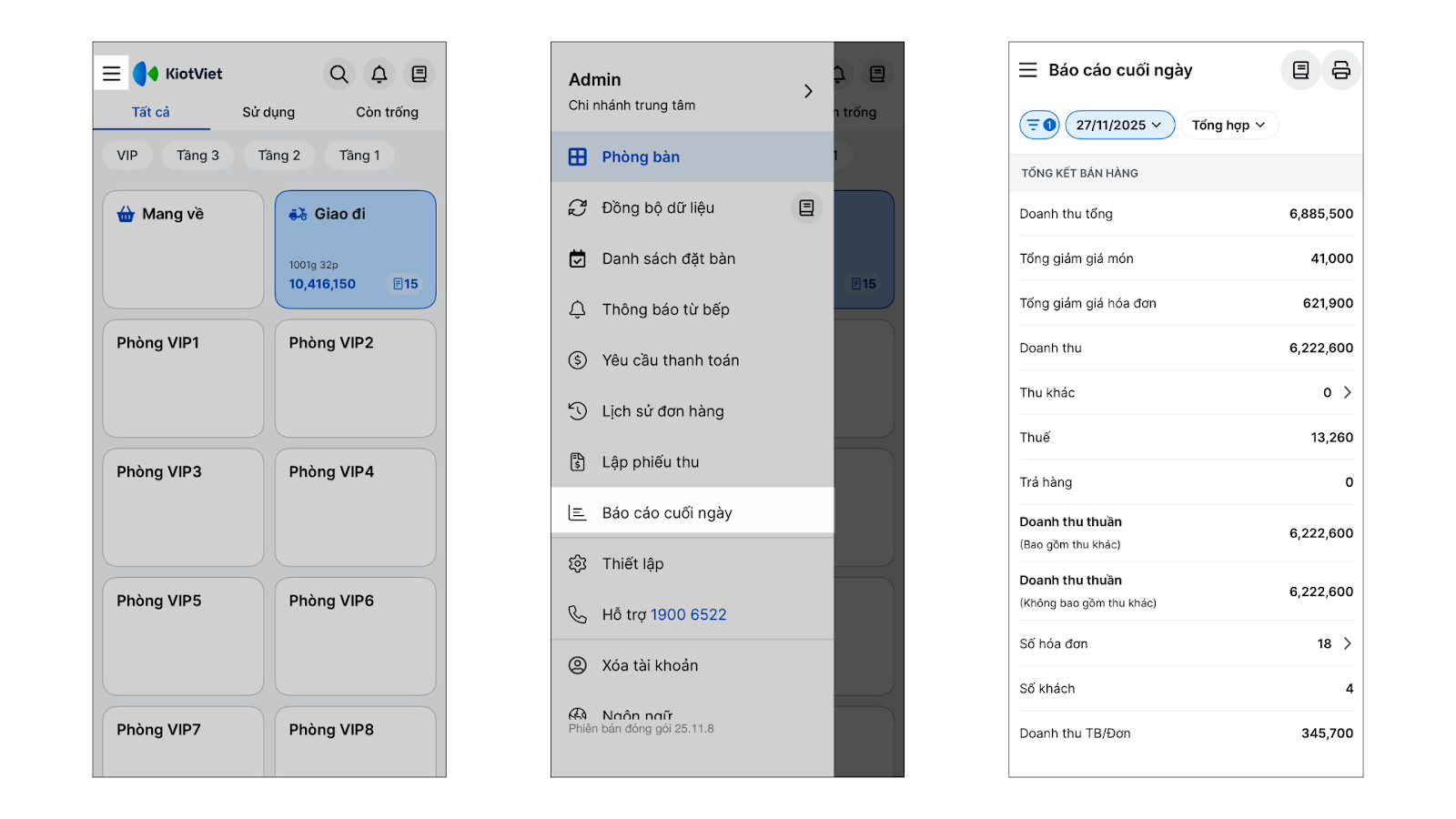The height and width of the screenshot is (819, 1456).
Task: Click the Doanh thu tổng value 6,885,500
Action: 1321,214
